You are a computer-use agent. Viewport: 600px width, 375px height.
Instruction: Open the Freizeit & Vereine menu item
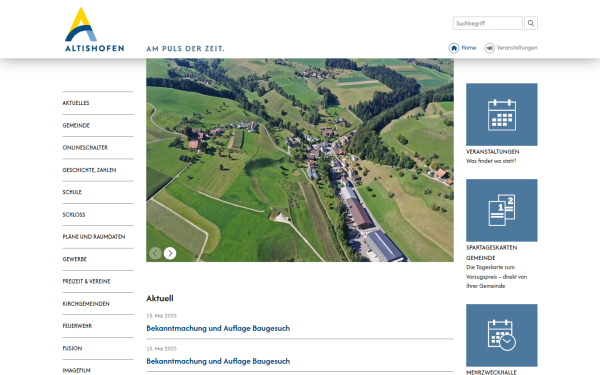coord(86,281)
